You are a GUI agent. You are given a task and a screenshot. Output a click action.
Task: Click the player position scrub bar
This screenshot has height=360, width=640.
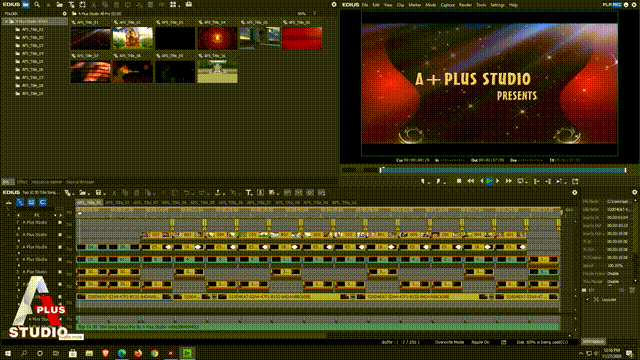coord(503,170)
